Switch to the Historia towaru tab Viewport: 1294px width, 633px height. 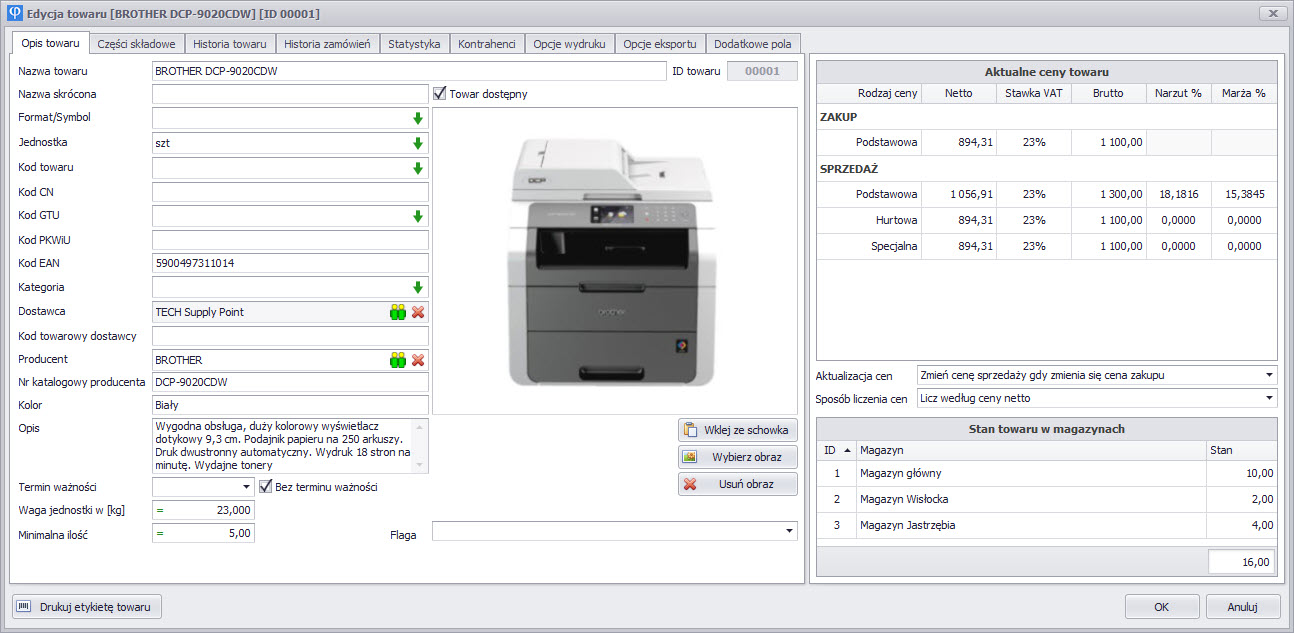(x=230, y=44)
